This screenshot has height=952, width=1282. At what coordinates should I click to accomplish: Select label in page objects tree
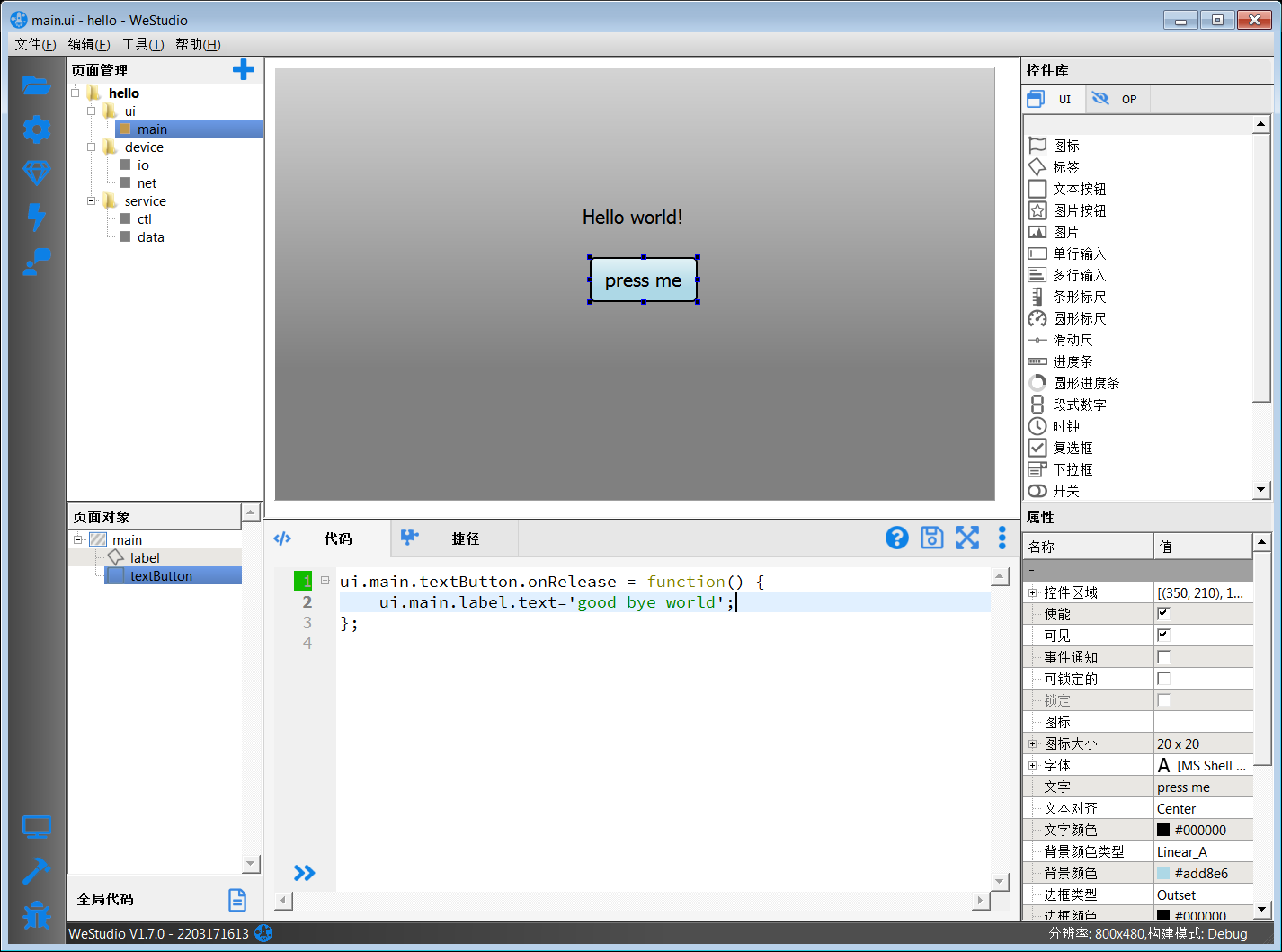pos(145,557)
